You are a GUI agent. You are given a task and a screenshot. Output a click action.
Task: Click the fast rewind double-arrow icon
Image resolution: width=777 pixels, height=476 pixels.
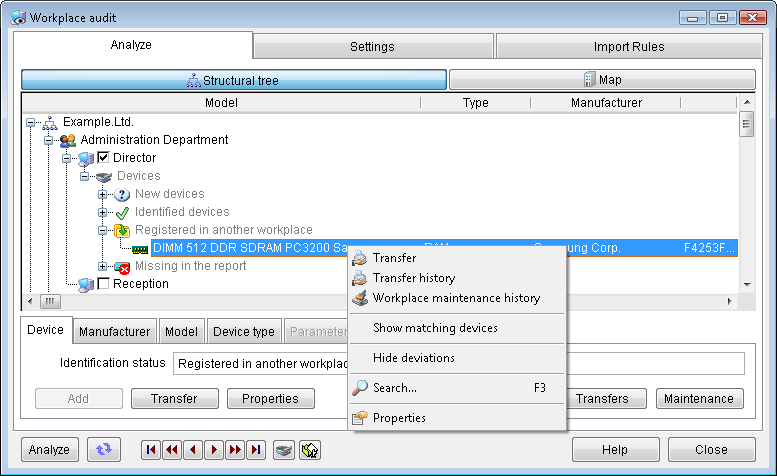pos(172,450)
